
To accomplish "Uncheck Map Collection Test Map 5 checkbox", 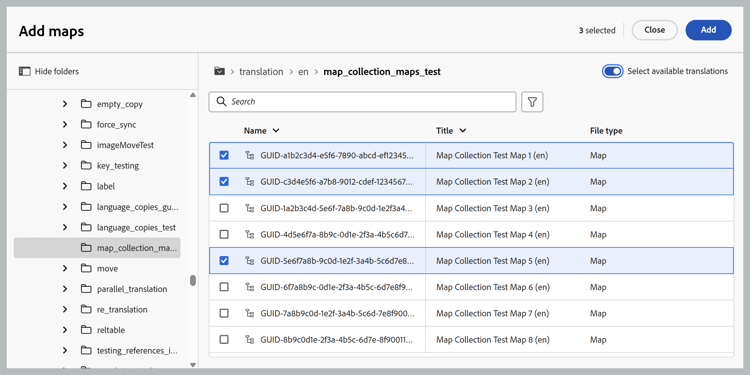I will click(224, 261).
